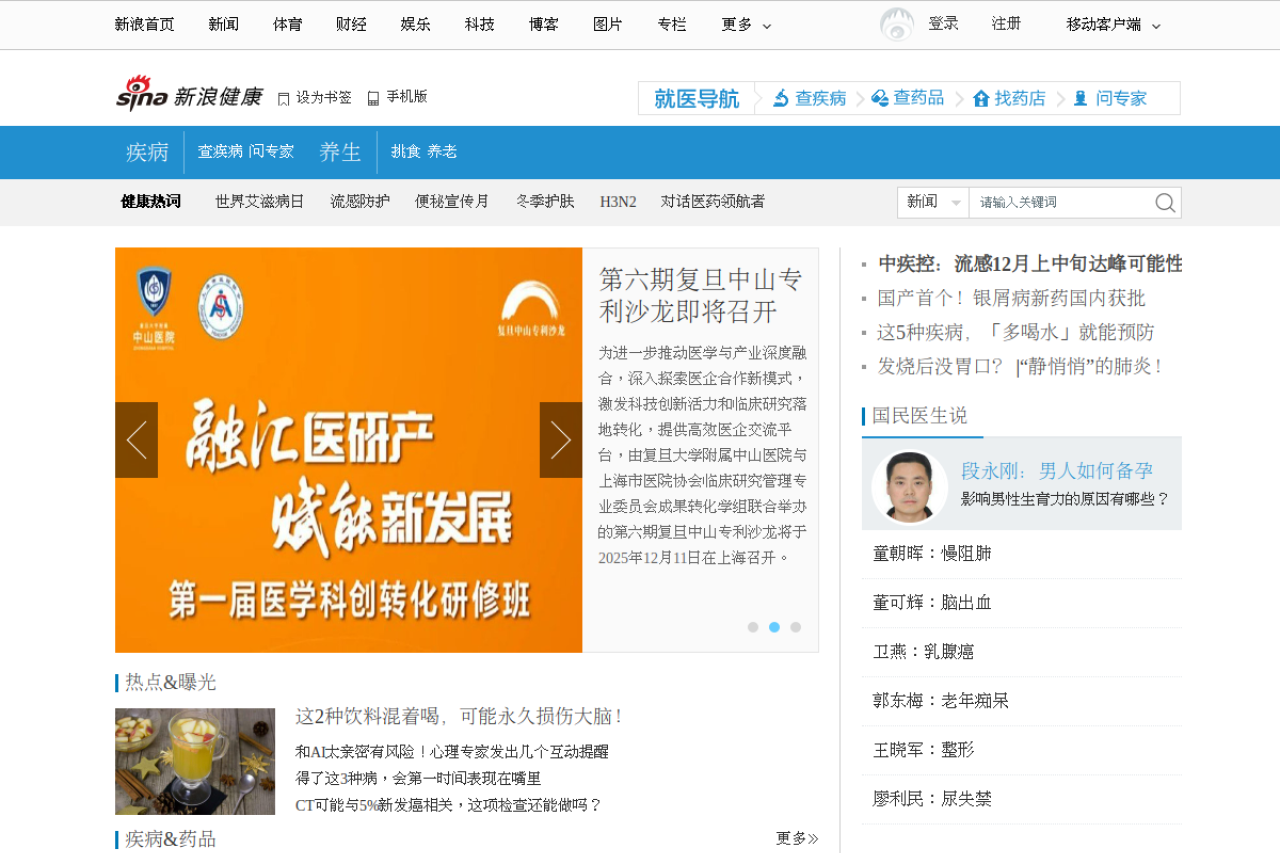Open 新浪首页 in top navigation
The height and width of the screenshot is (853, 1280).
[x=145, y=25]
